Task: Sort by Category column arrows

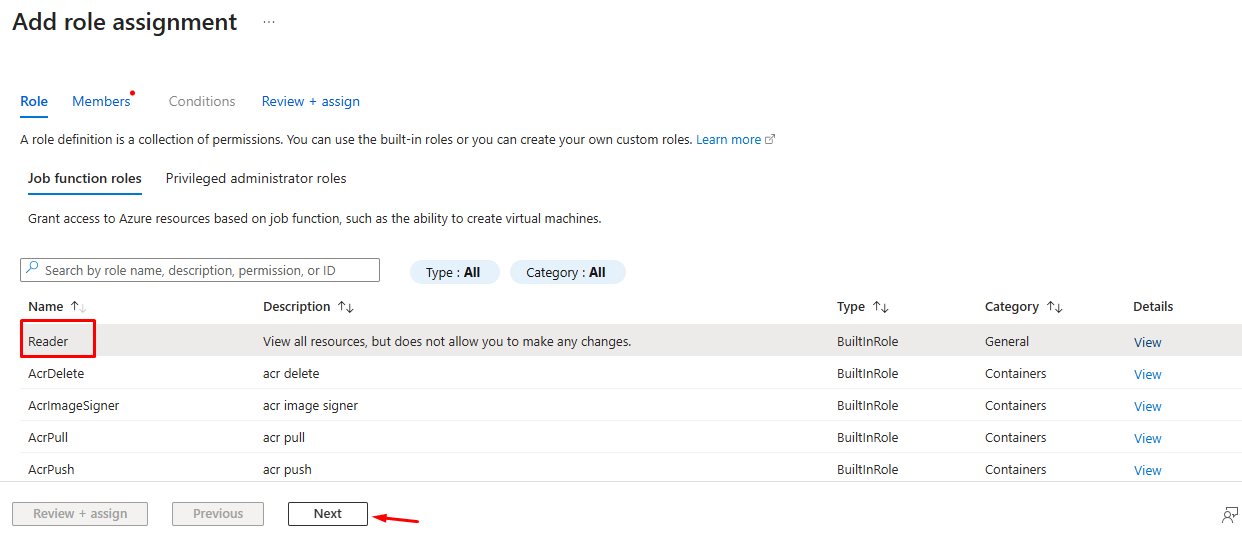Action: click(x=1054, y=307)
